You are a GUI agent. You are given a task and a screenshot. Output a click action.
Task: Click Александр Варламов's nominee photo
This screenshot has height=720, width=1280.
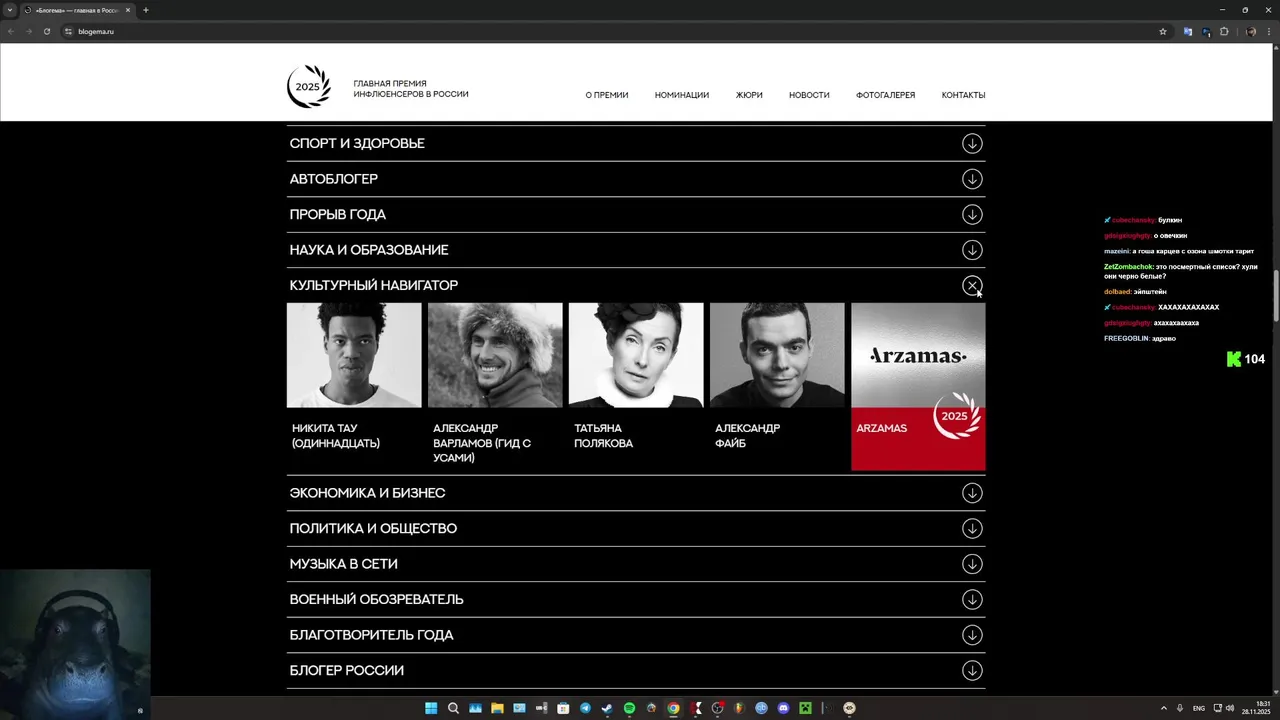[495, 355]
